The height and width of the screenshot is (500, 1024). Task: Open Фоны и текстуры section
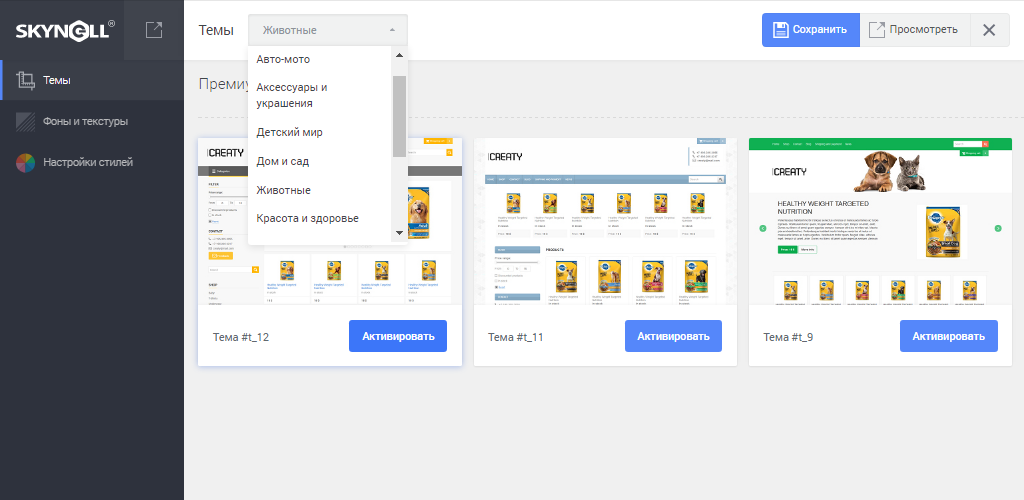click(92, 121)
